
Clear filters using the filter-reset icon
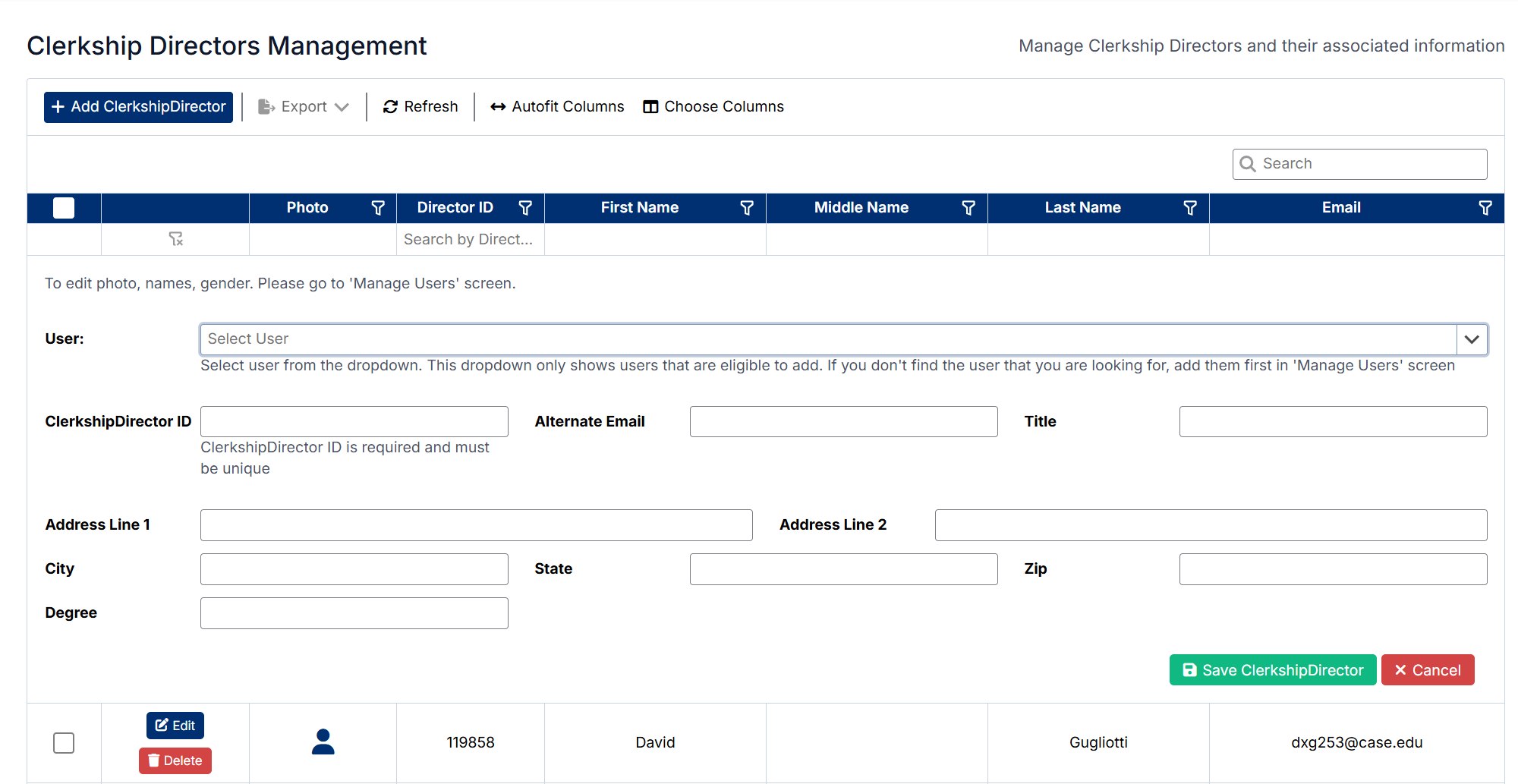tap(175, 239)
